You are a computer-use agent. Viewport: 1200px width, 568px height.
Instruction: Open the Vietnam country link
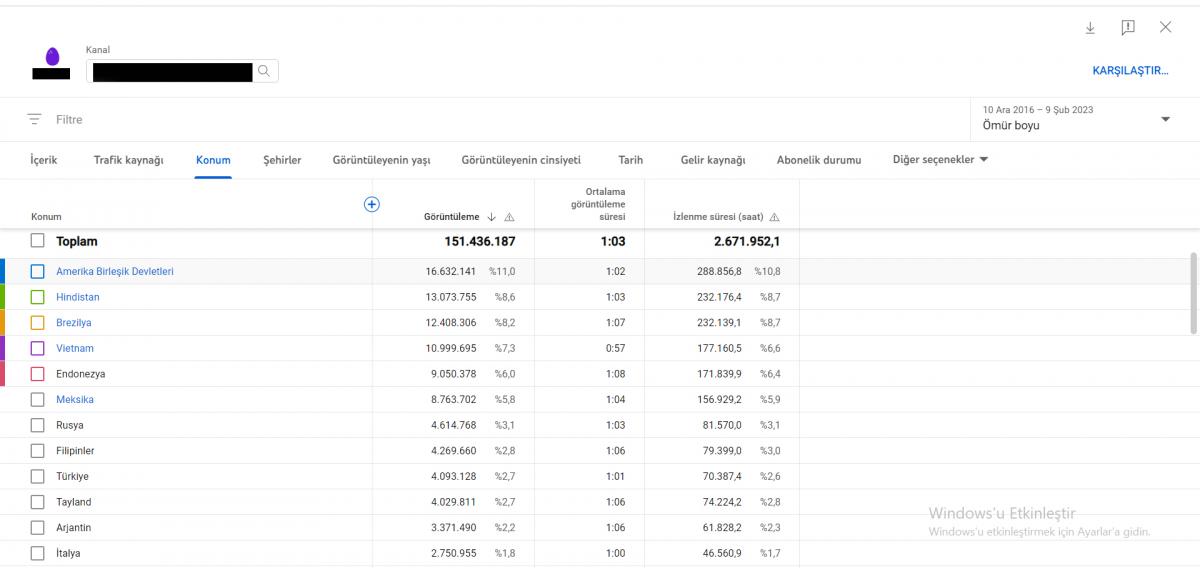(x=75, y=348)
